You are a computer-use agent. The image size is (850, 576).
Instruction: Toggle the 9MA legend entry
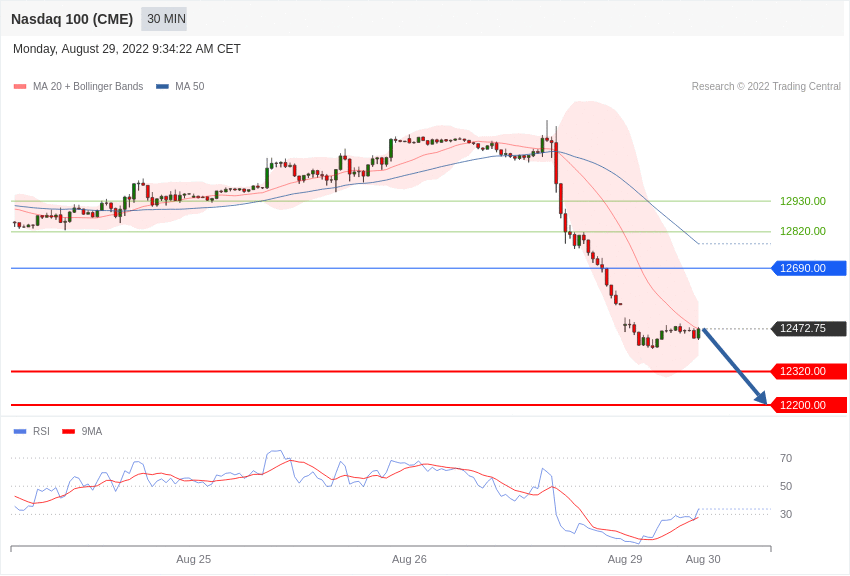[x=82, y=431]
